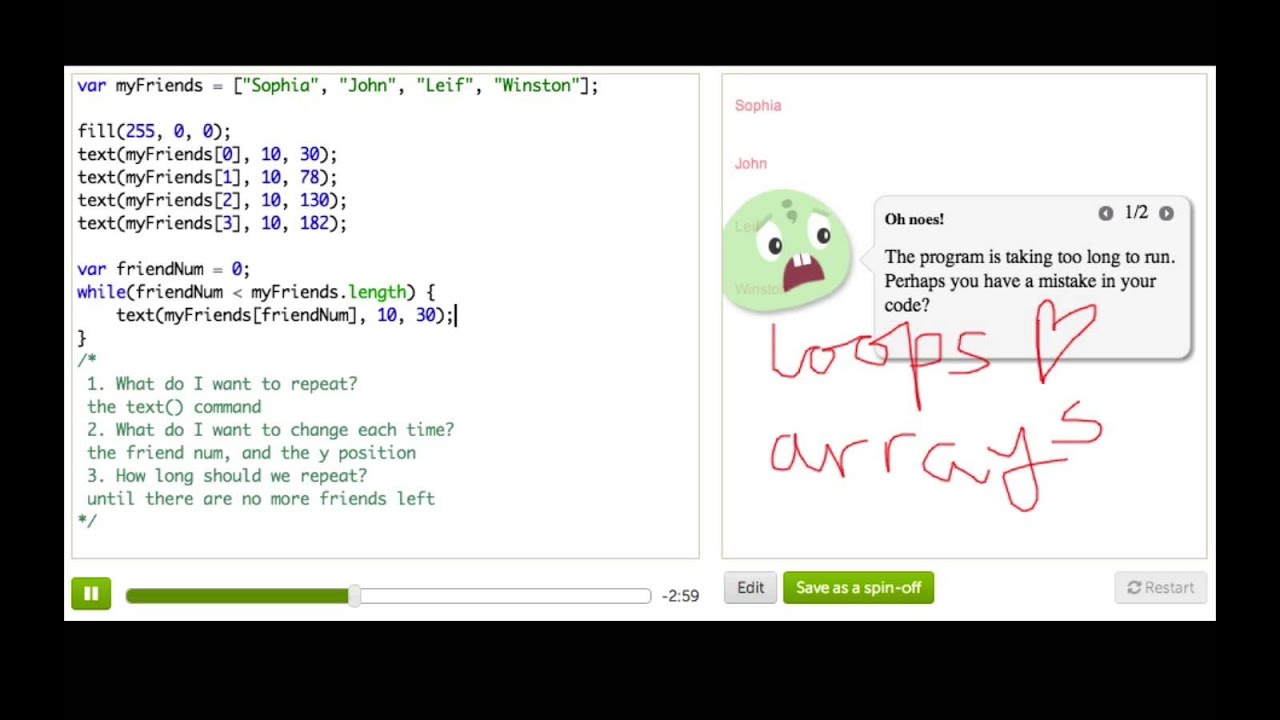
Task: Click the error message text about taking too long
Action: coord(1030,281)
